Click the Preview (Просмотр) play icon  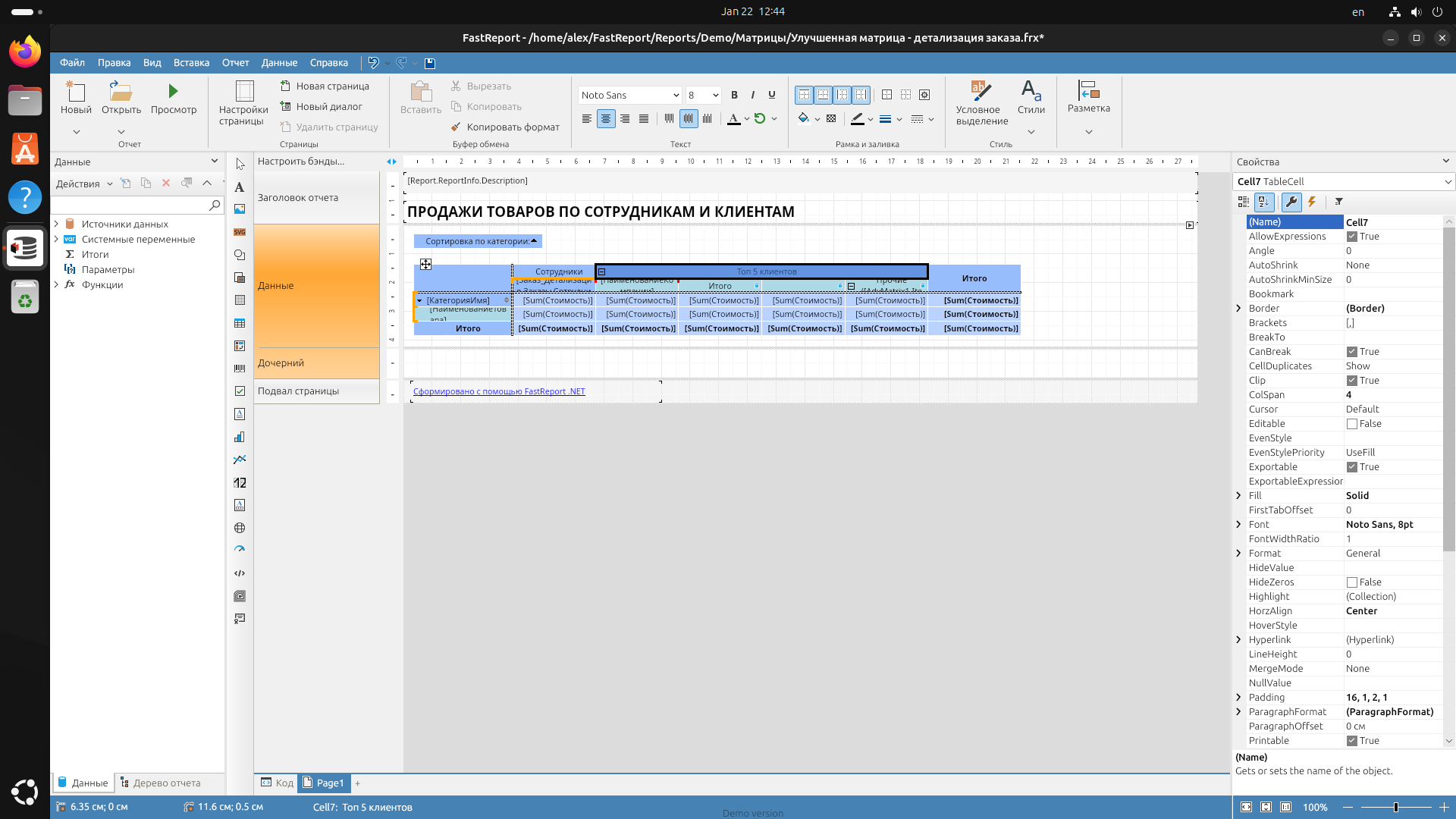point(173,92)
